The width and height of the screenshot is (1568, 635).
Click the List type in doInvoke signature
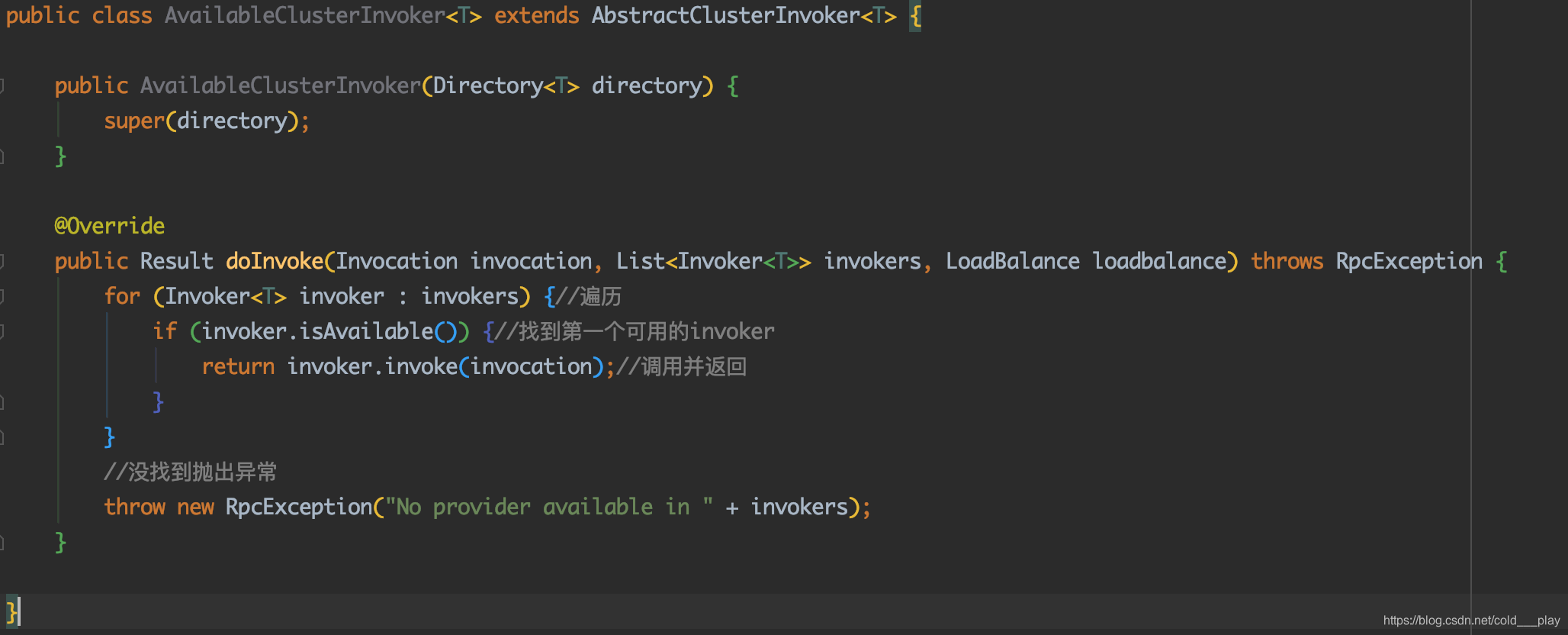641,261
